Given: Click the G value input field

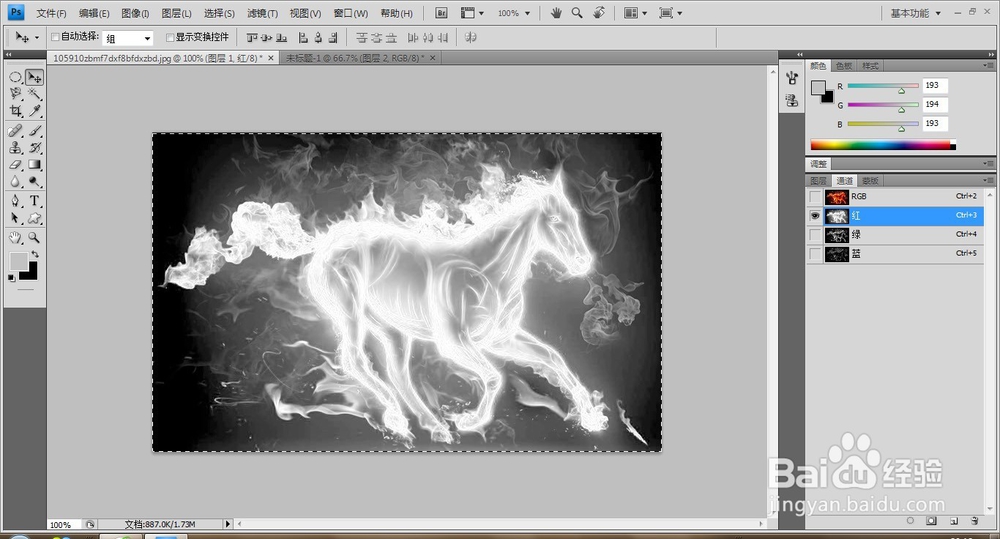Looking at the screenshot, I should coord(935,104).
